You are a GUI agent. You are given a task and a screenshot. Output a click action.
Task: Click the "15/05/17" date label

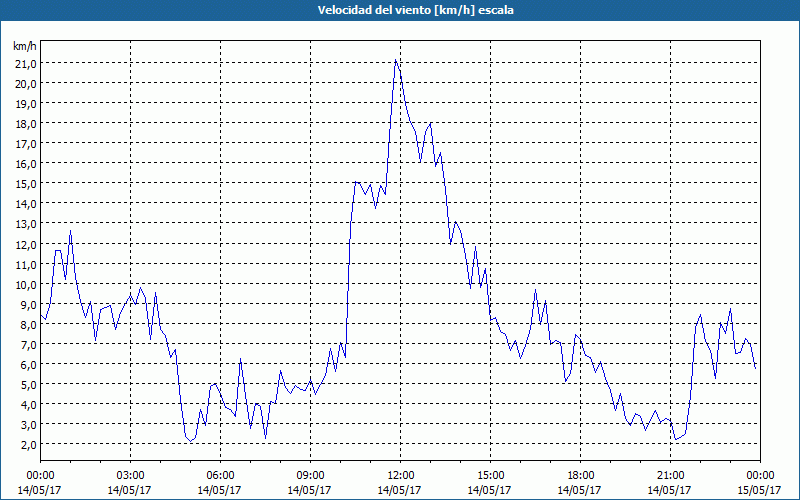760,490
